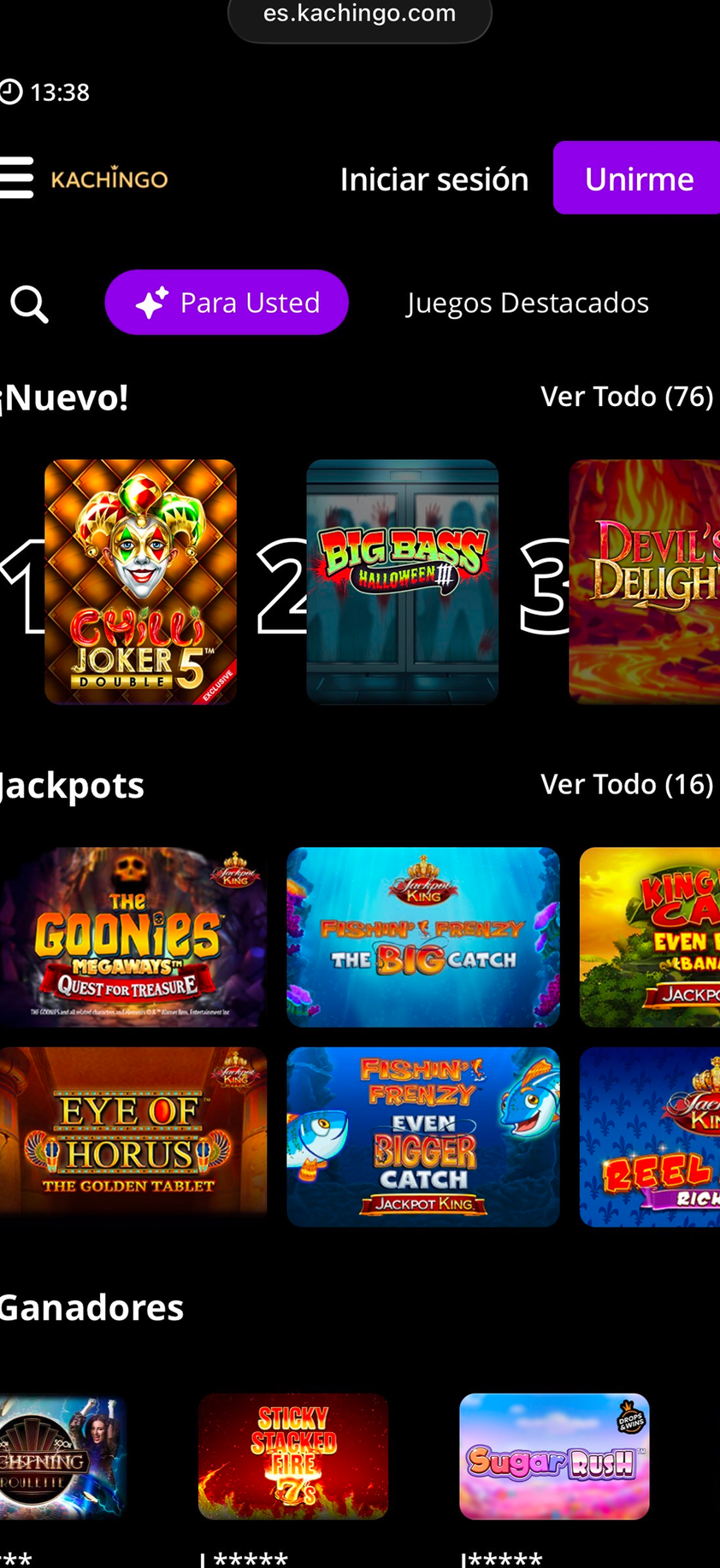Tap the clock icon beside 13:38
The height and width of the screenshot is (1568, 720).
10,91
